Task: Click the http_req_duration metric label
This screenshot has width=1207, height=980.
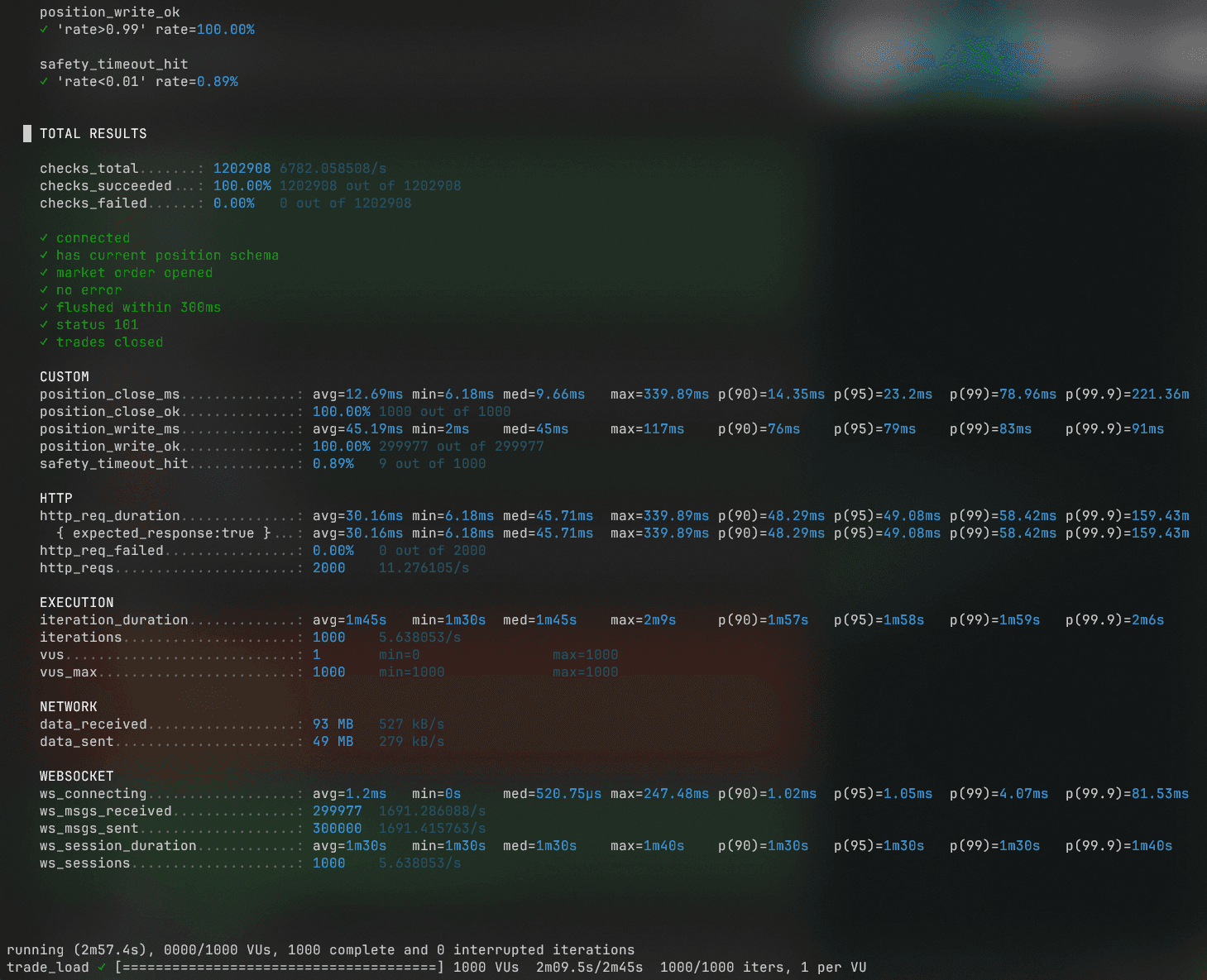Action: click(x=110, y=516)
